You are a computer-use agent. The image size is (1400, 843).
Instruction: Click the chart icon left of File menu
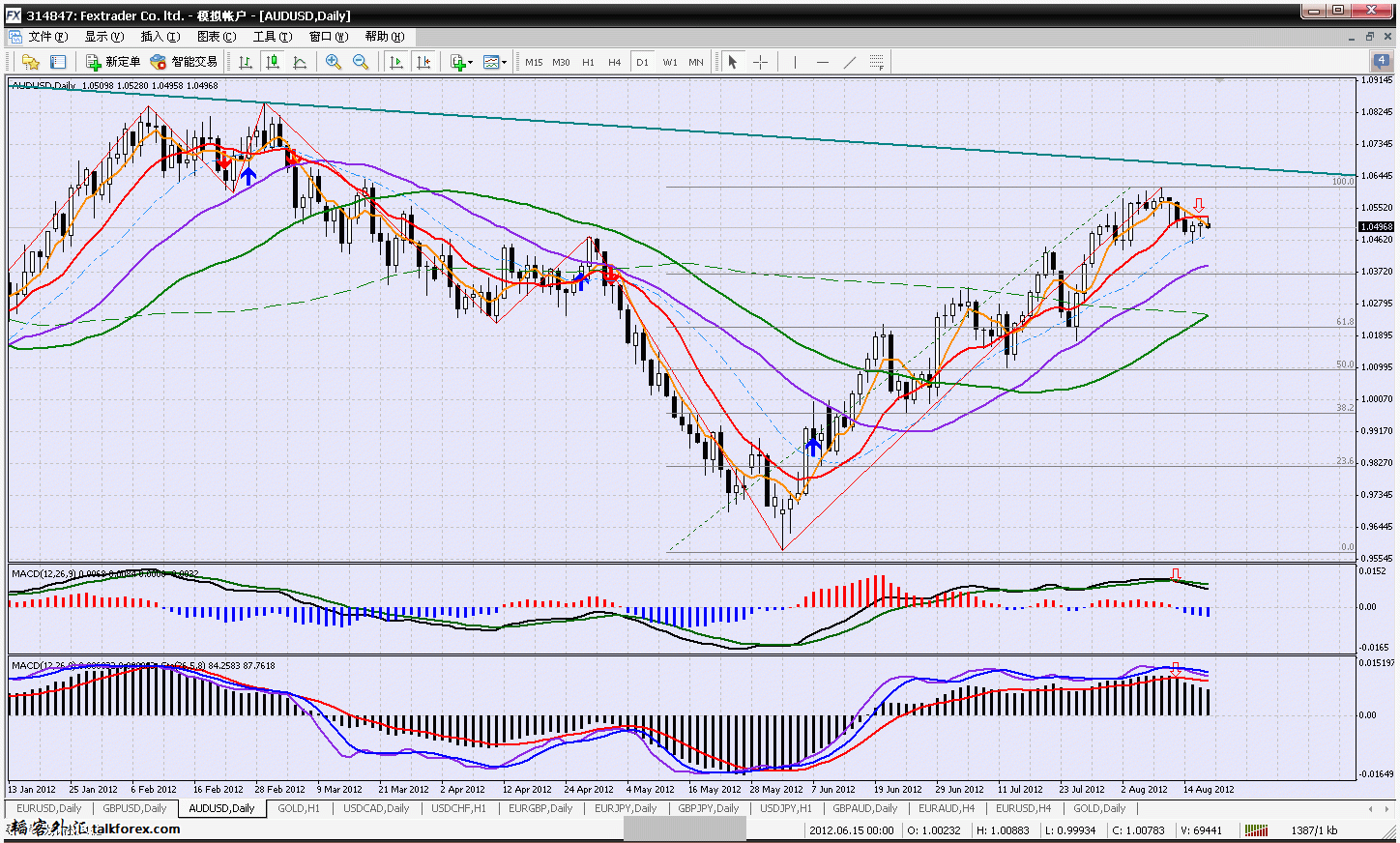[x=15, y=37]
